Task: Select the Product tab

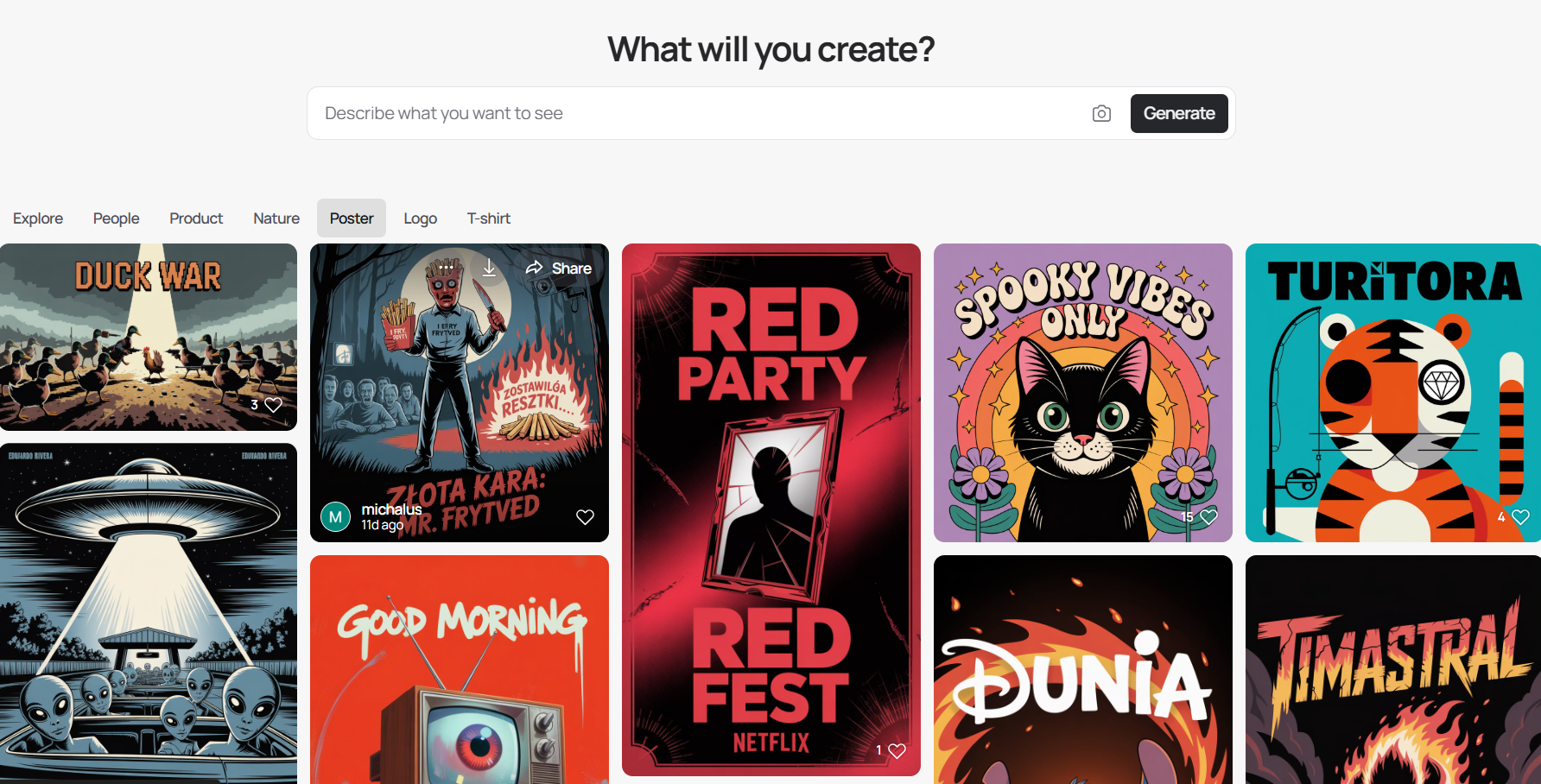Action: coord(196,218)
